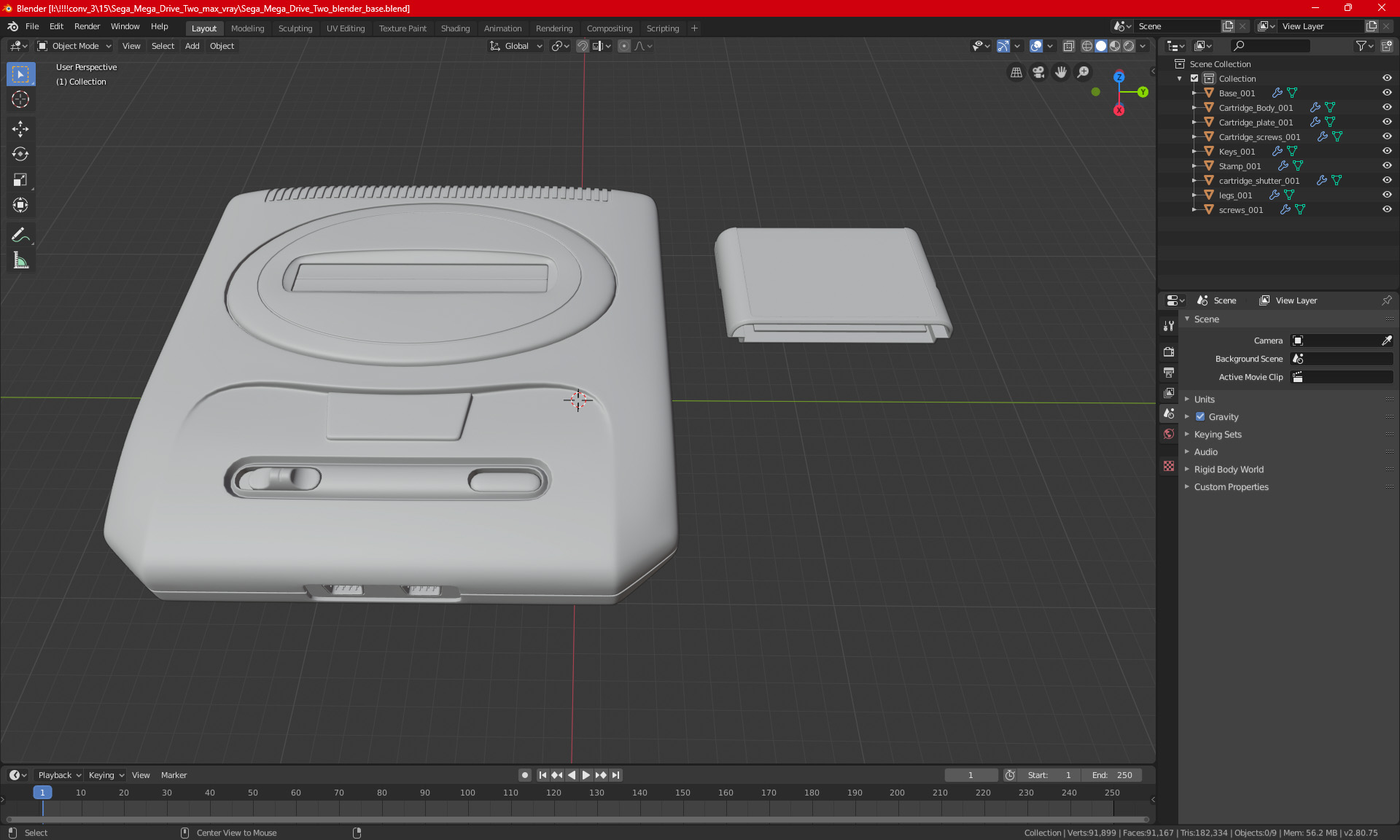Switch to wireframe viewport shading
This screenshot has width=1400, height=840.
click(x=1087, y=46)
